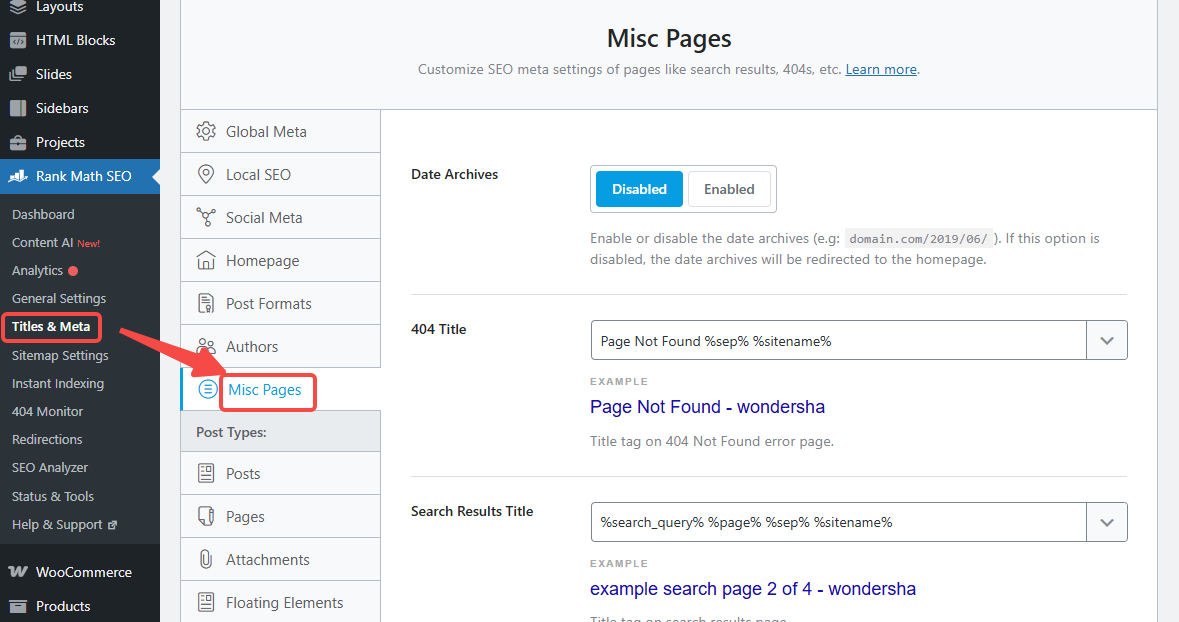
Task: Click the WooCommerce logo icon in sidebar
Action: pyautogui.click(x=18, y=572)
